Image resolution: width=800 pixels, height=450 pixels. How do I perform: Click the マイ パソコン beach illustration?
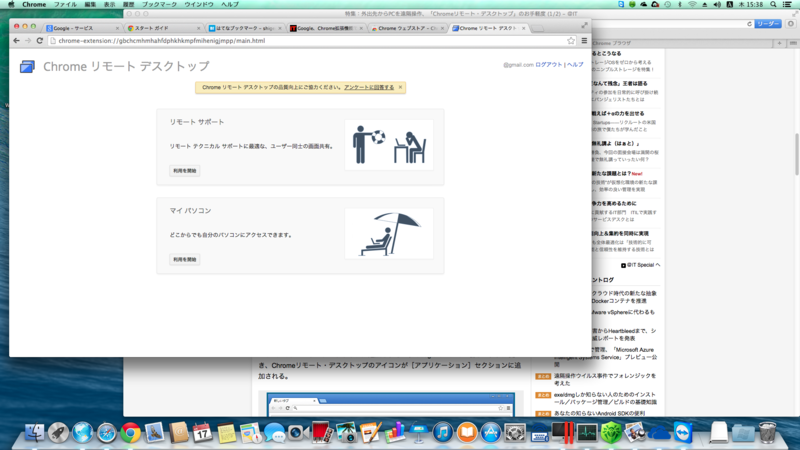pos(389,234)
